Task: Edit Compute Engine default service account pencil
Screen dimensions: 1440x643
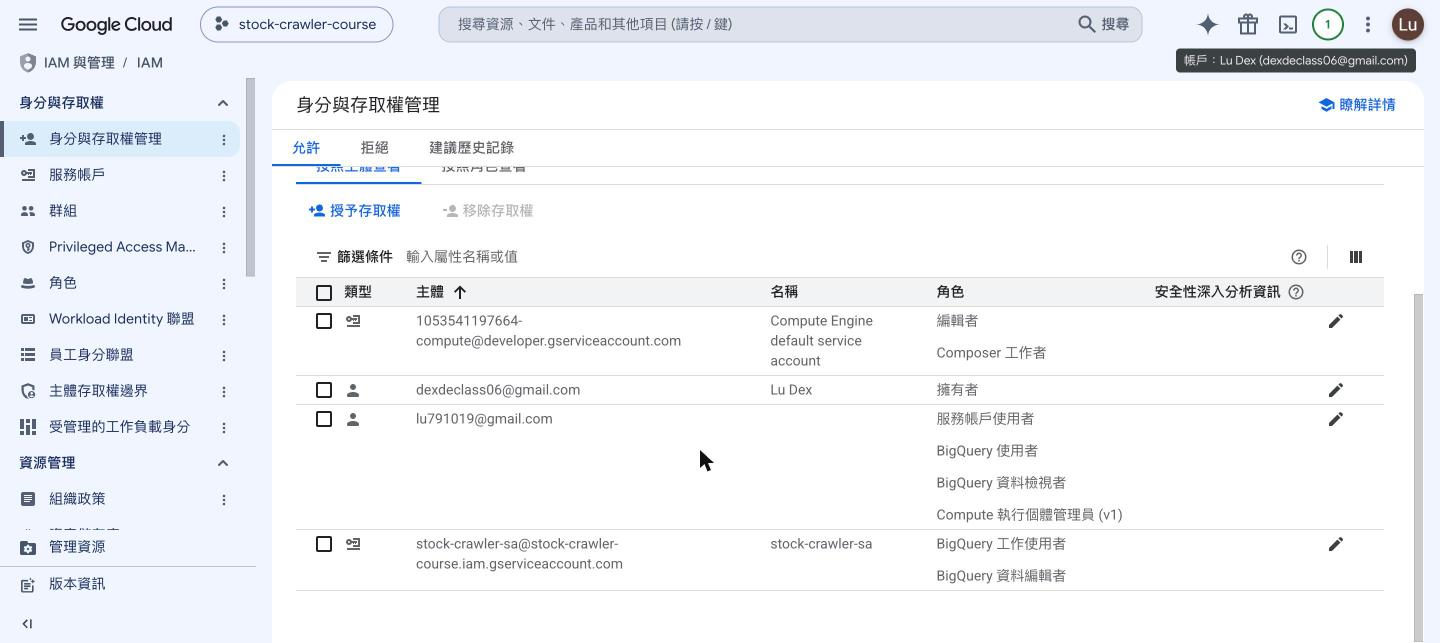Action: [1335, 321]
